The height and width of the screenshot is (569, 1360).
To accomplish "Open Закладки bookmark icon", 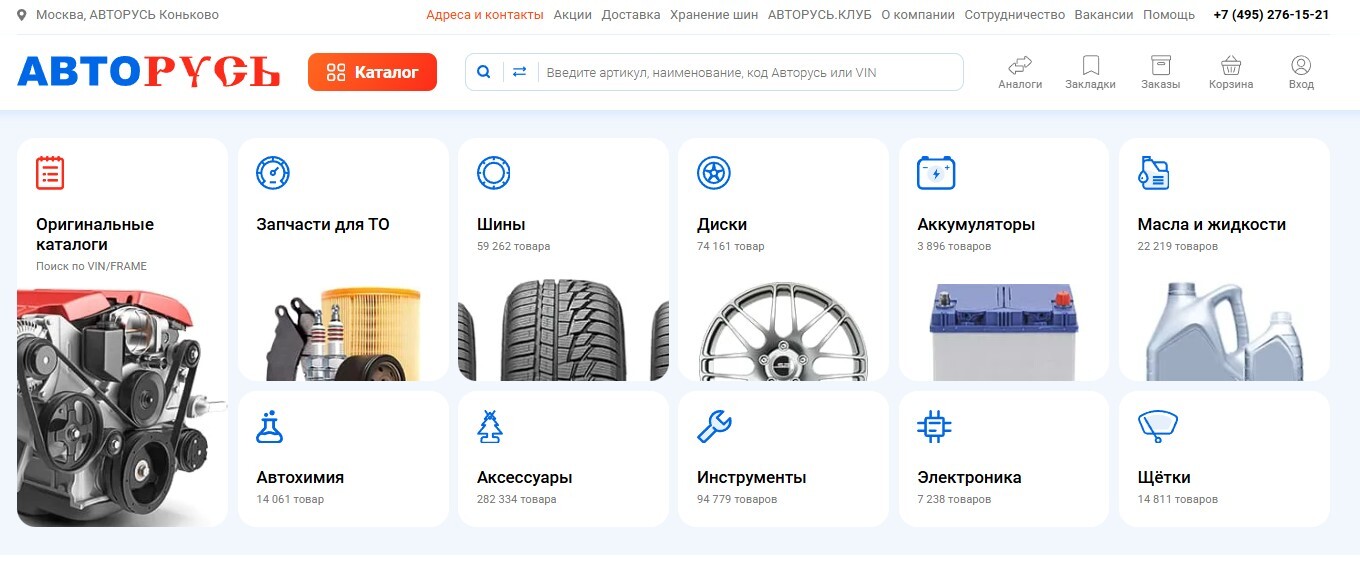I will tap(1091, 65).
